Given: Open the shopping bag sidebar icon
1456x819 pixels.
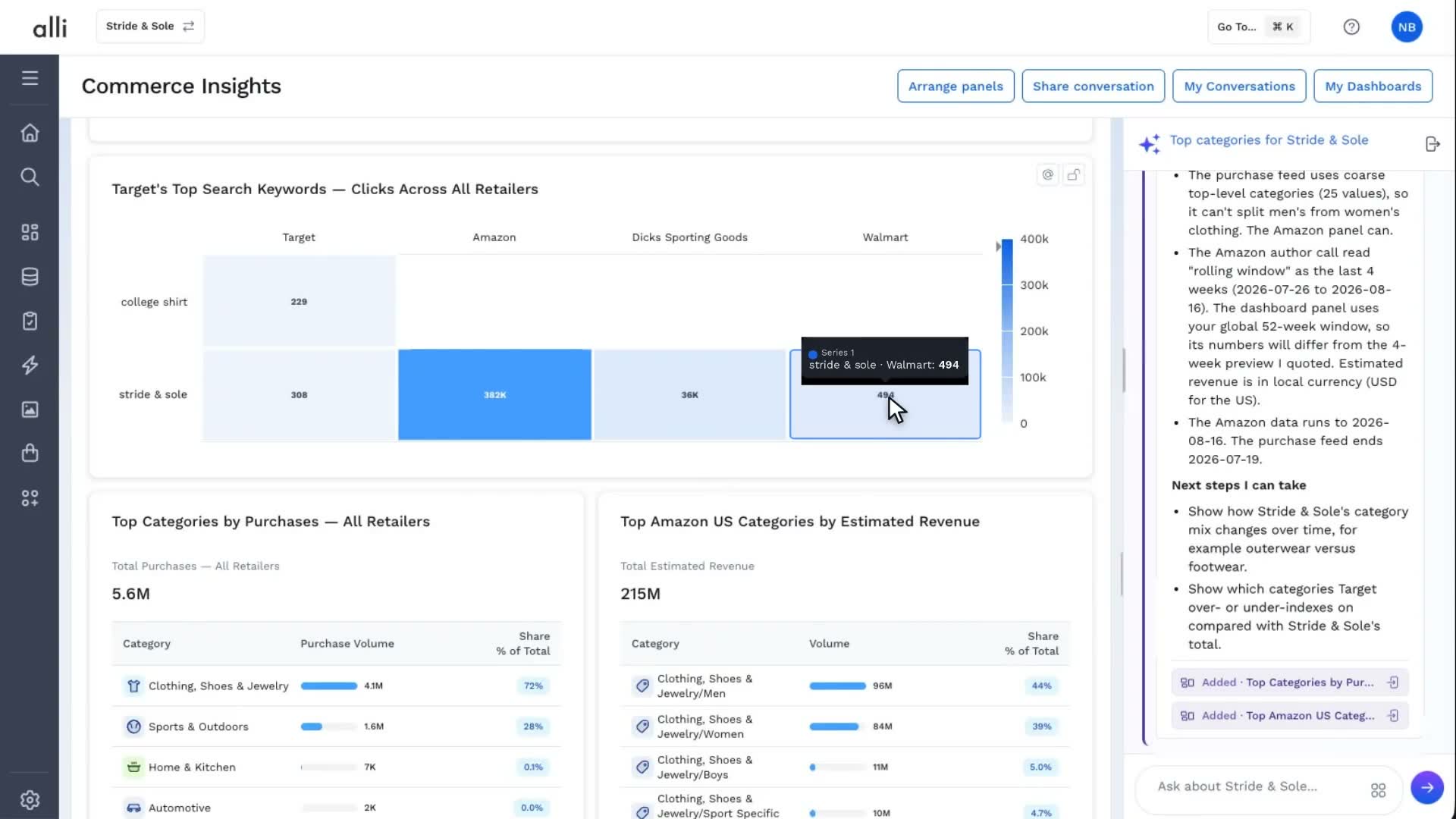Looking at the screenshot, I should (30, 453).
